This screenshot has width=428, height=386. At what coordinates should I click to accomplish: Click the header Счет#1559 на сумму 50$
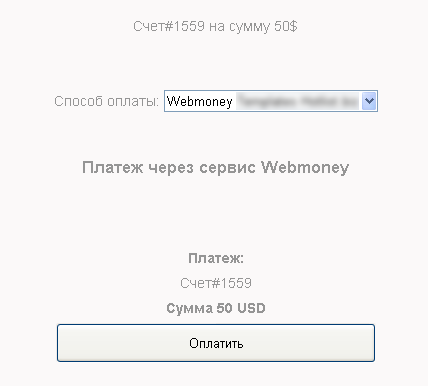coord(215,26)
